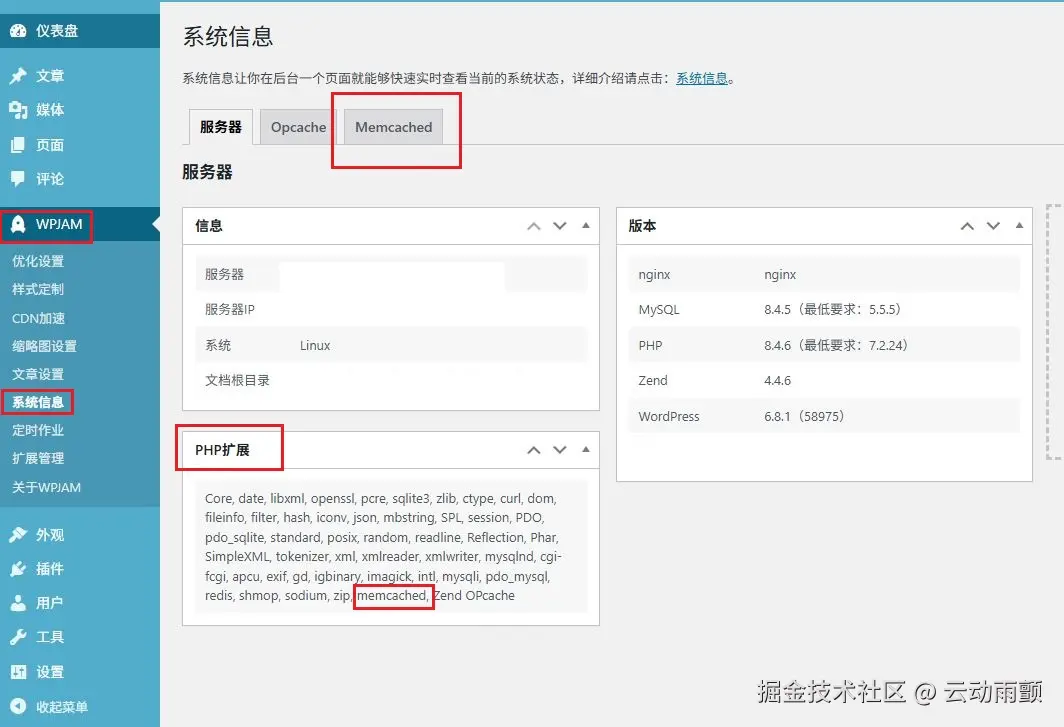Open 定时作业 submenu item

[x=38, y=430]
